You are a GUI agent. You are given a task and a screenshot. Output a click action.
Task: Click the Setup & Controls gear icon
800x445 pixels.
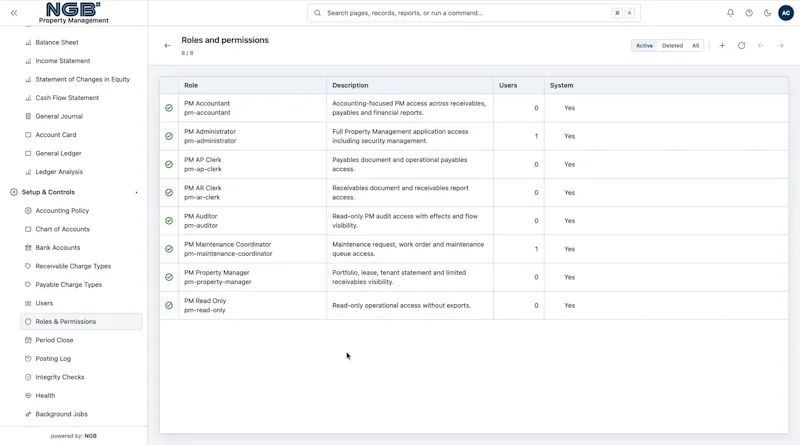(x=14, y=192)
